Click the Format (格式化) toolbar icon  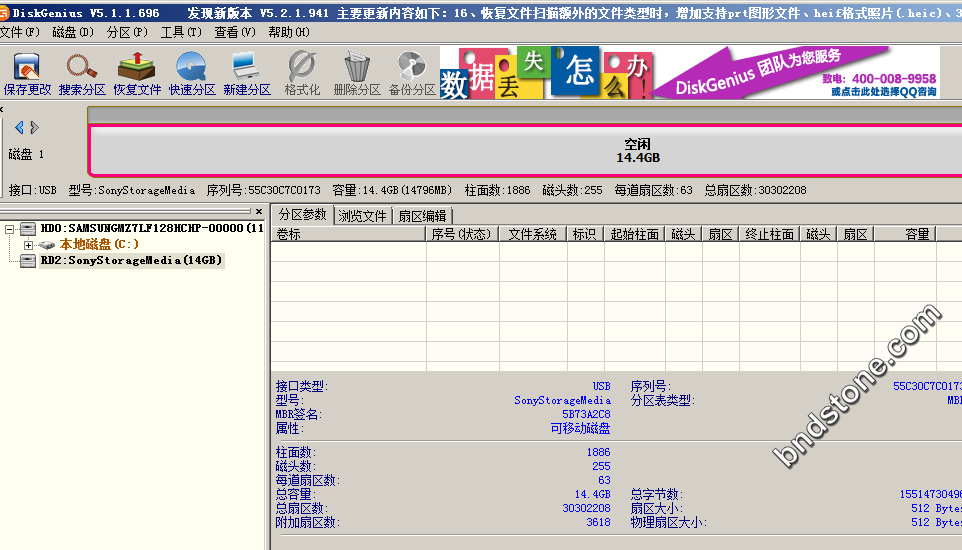302,74
